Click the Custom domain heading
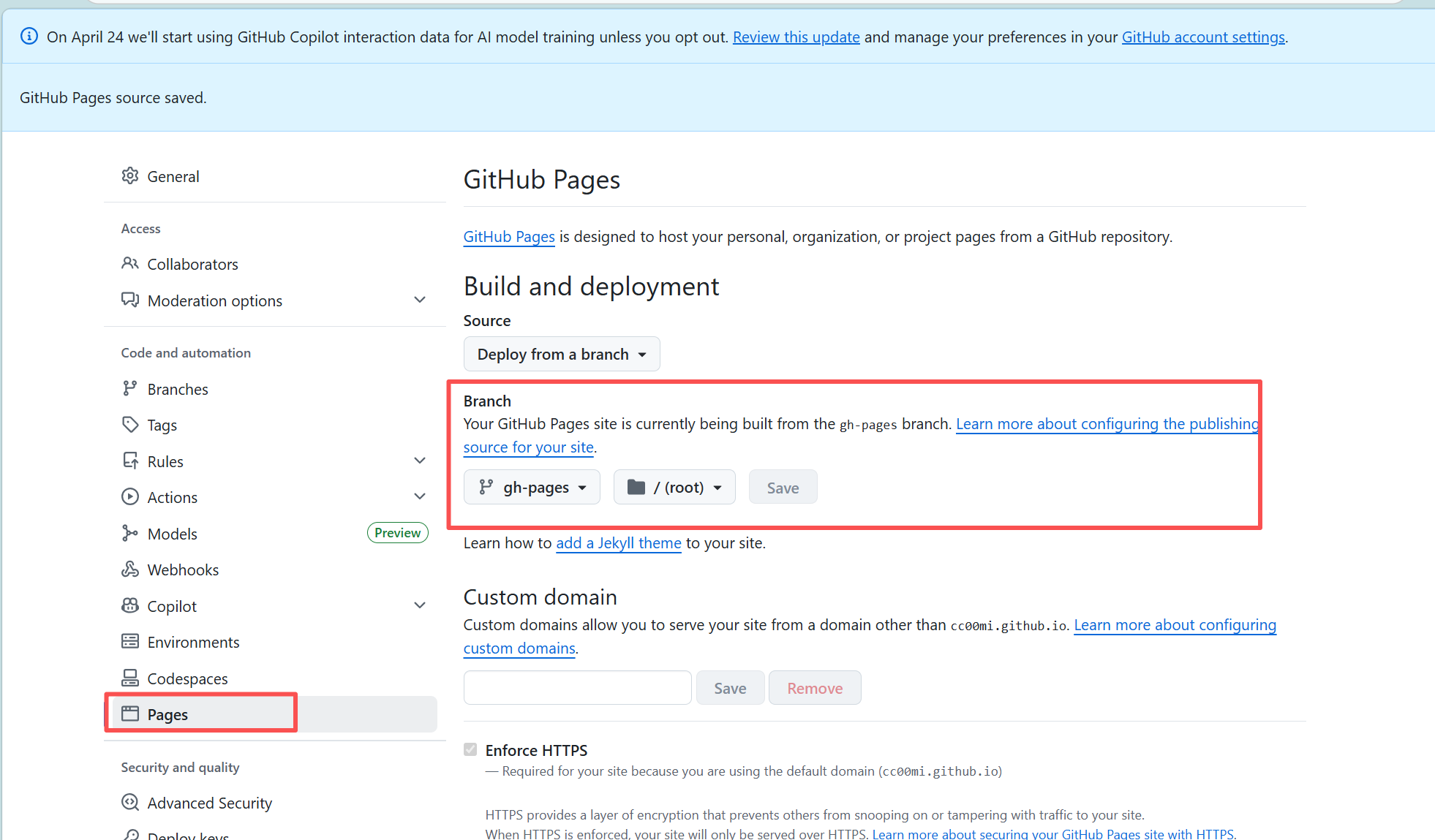 pyautogui.click(x=541, y=597)
